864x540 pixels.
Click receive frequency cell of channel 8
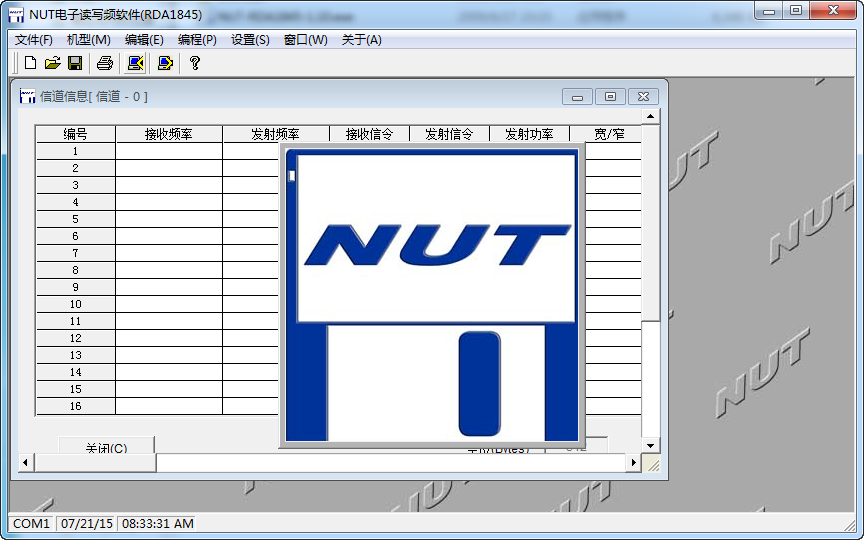[169, 270]
